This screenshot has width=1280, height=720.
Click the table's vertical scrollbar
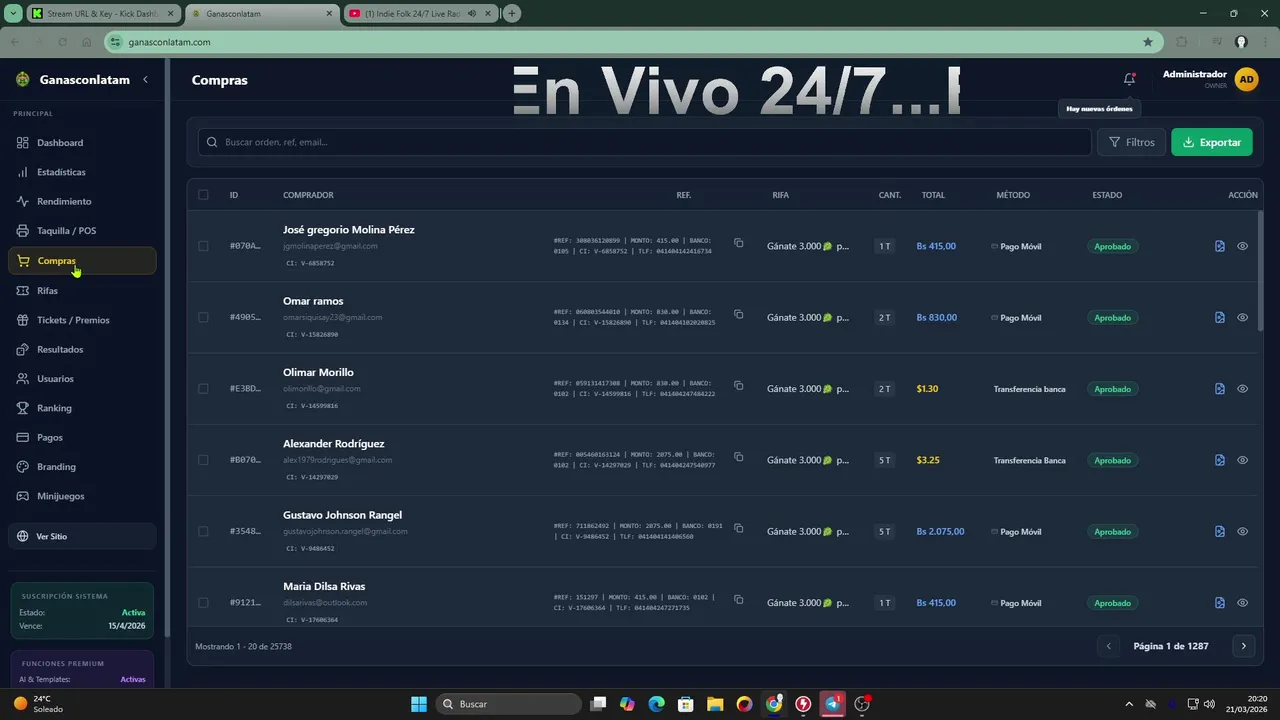click(1260, 270)
